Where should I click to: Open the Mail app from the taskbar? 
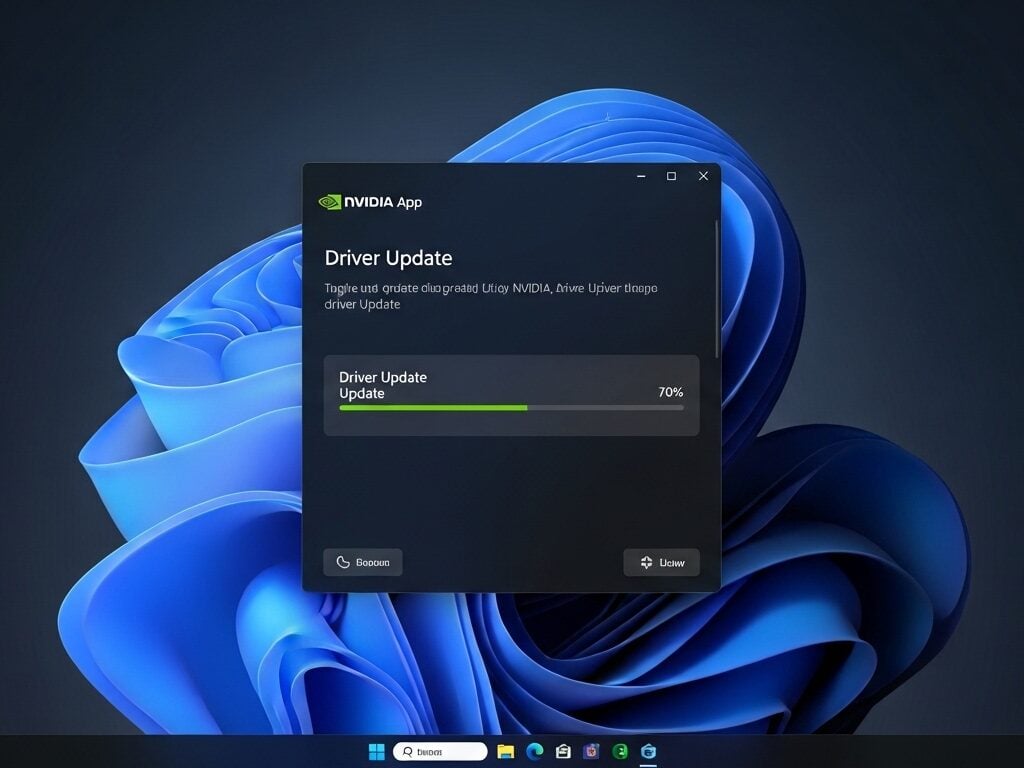pyautogui.click(x=564, y=751)
